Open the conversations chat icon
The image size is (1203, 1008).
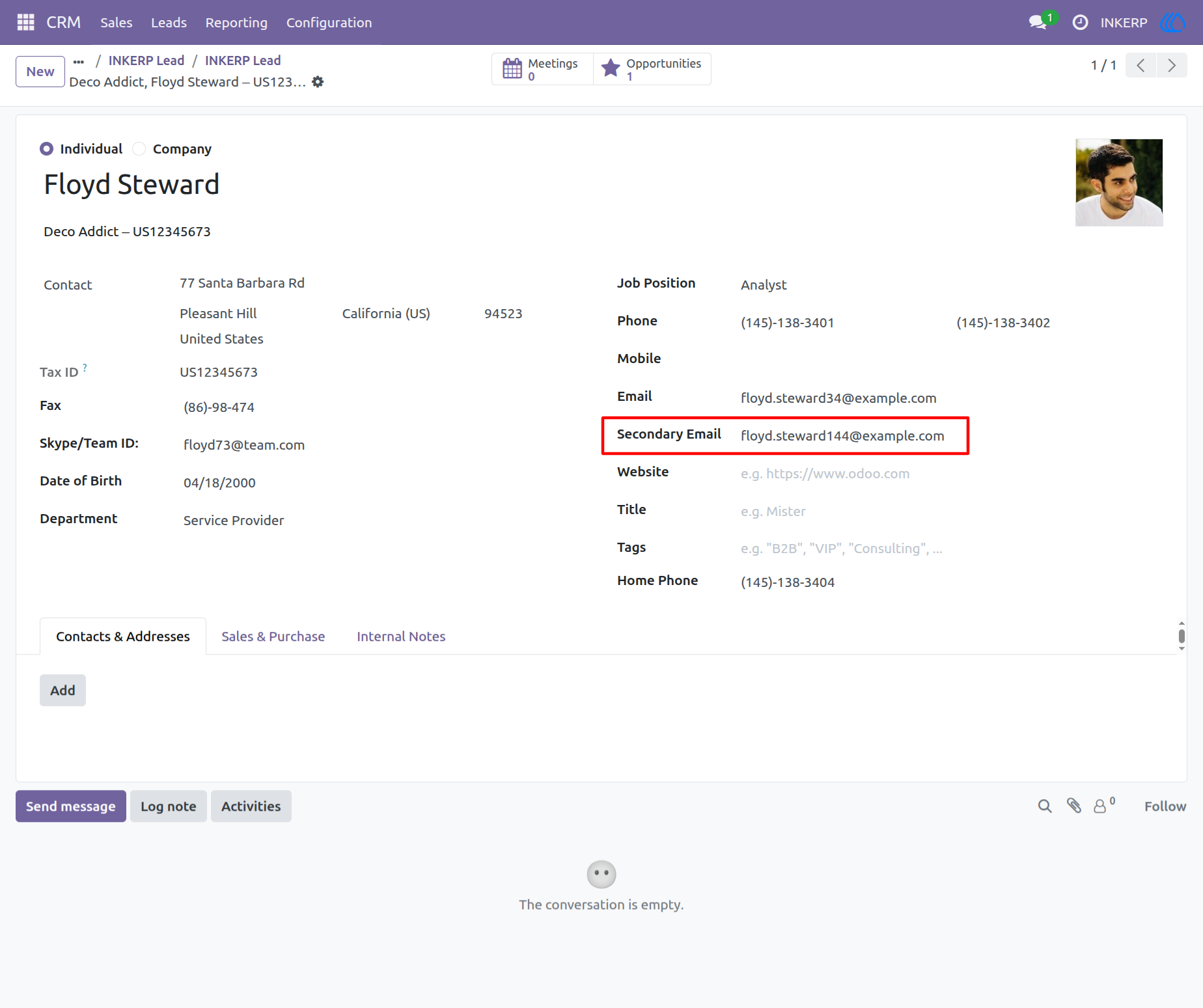[x=1038, y=22]
